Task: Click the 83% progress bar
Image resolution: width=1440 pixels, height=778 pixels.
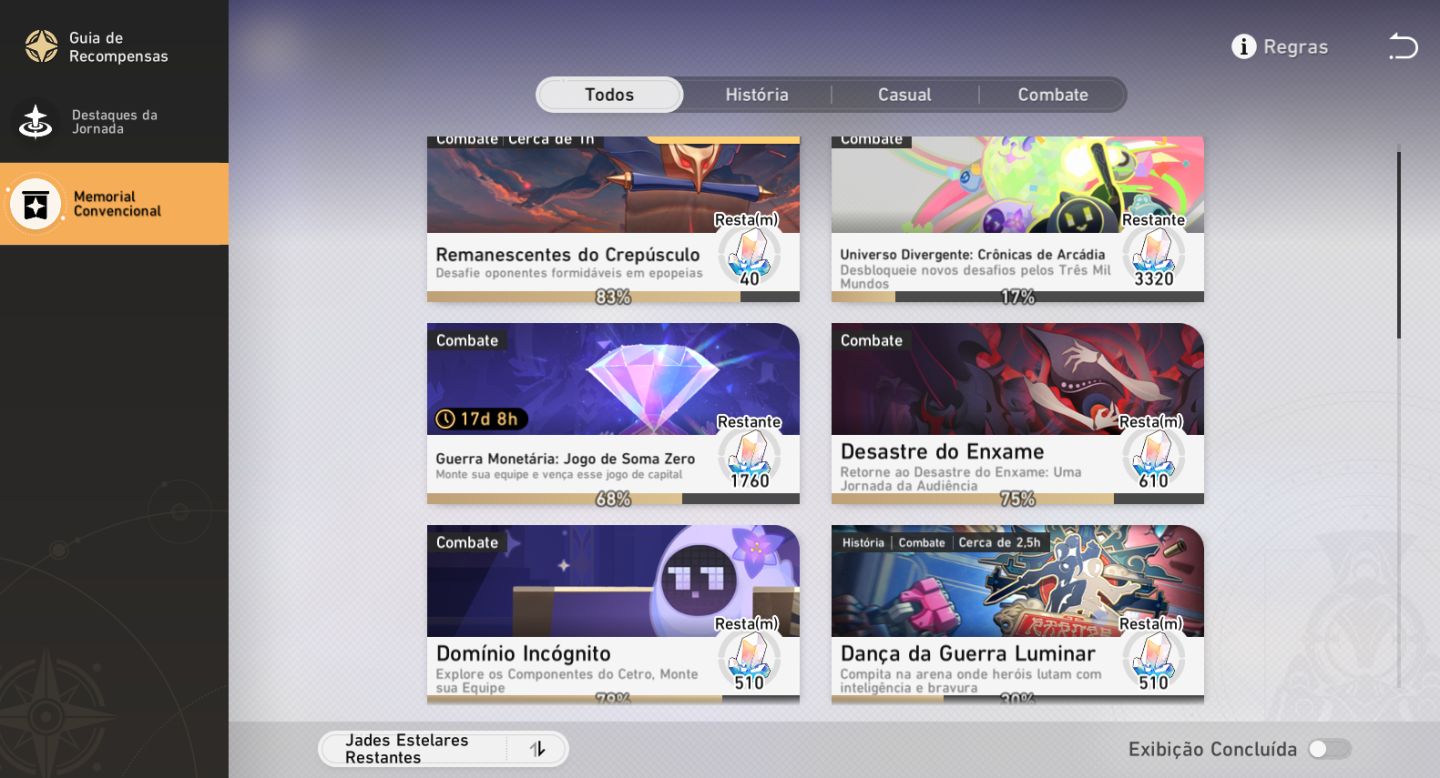Action: click(x=613, y=297)
